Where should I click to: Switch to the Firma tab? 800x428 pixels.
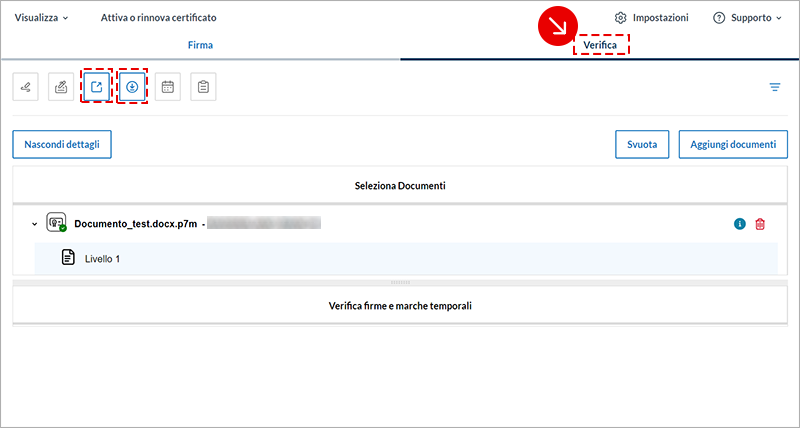click(x=200, y=45)
